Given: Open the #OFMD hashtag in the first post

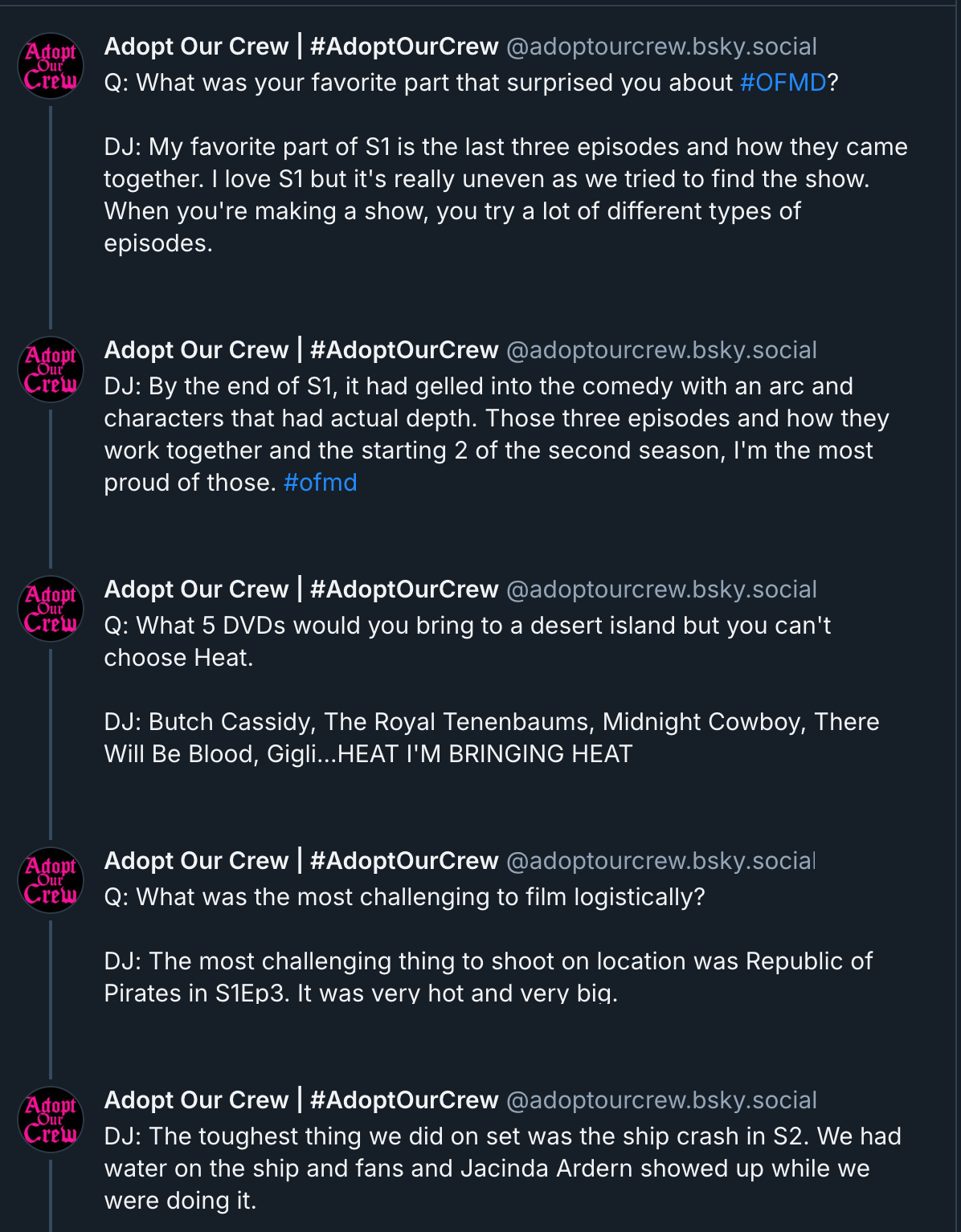Looking at the screenshot, I should click(783, 83).
